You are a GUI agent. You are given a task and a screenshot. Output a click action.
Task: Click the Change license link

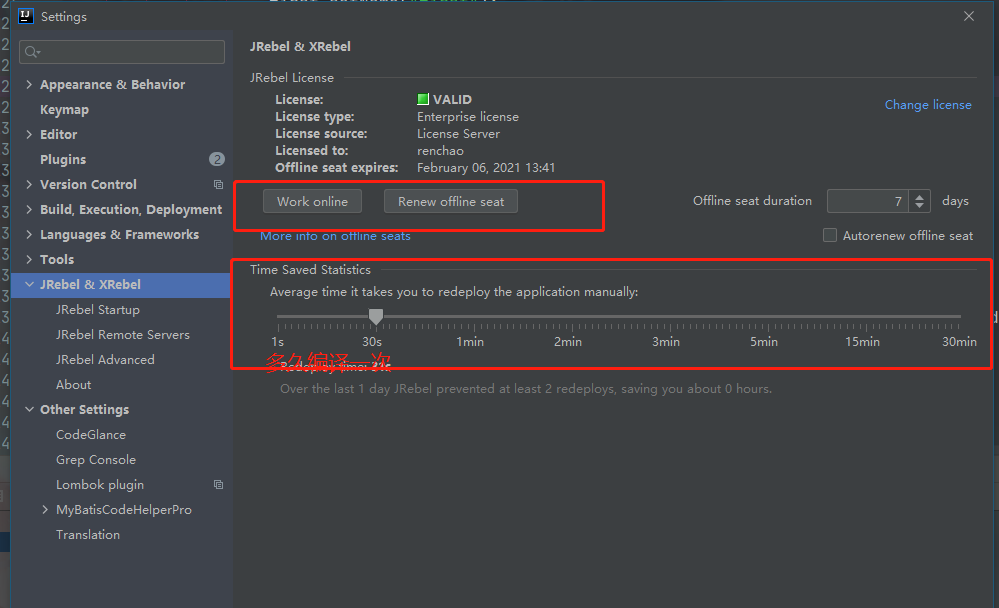pos(928,105)
